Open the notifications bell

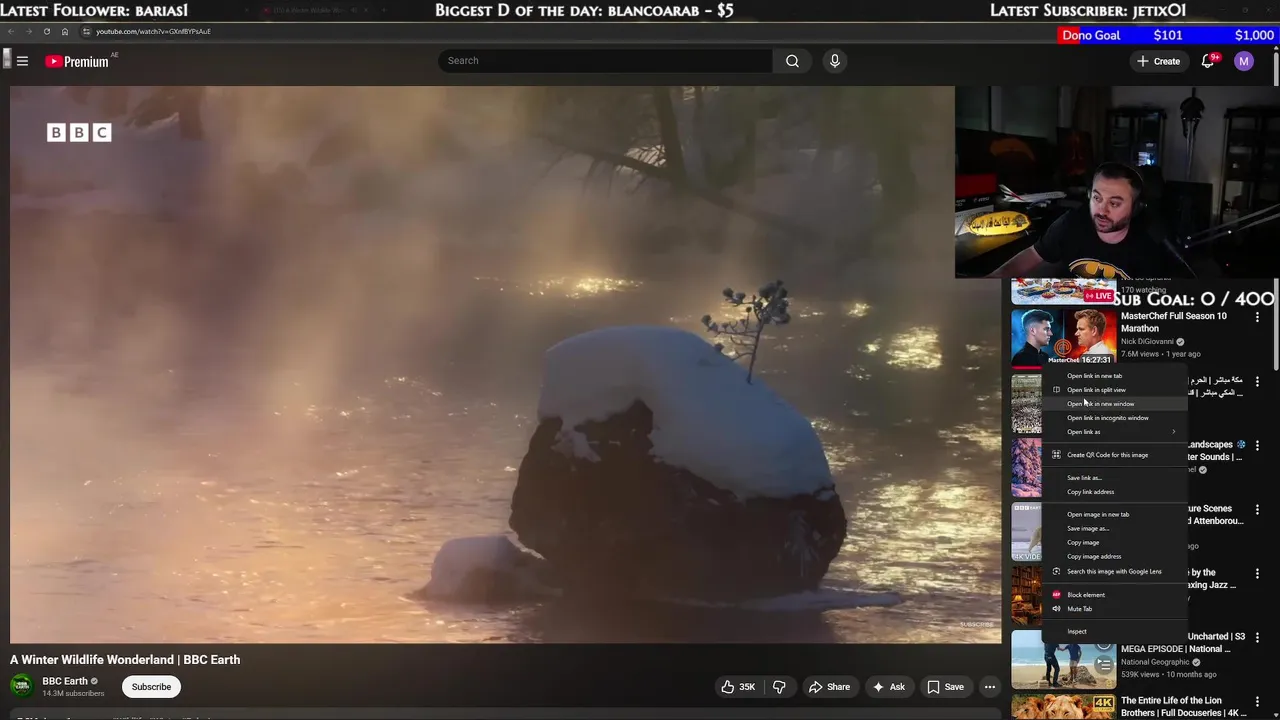point(1208,61)
